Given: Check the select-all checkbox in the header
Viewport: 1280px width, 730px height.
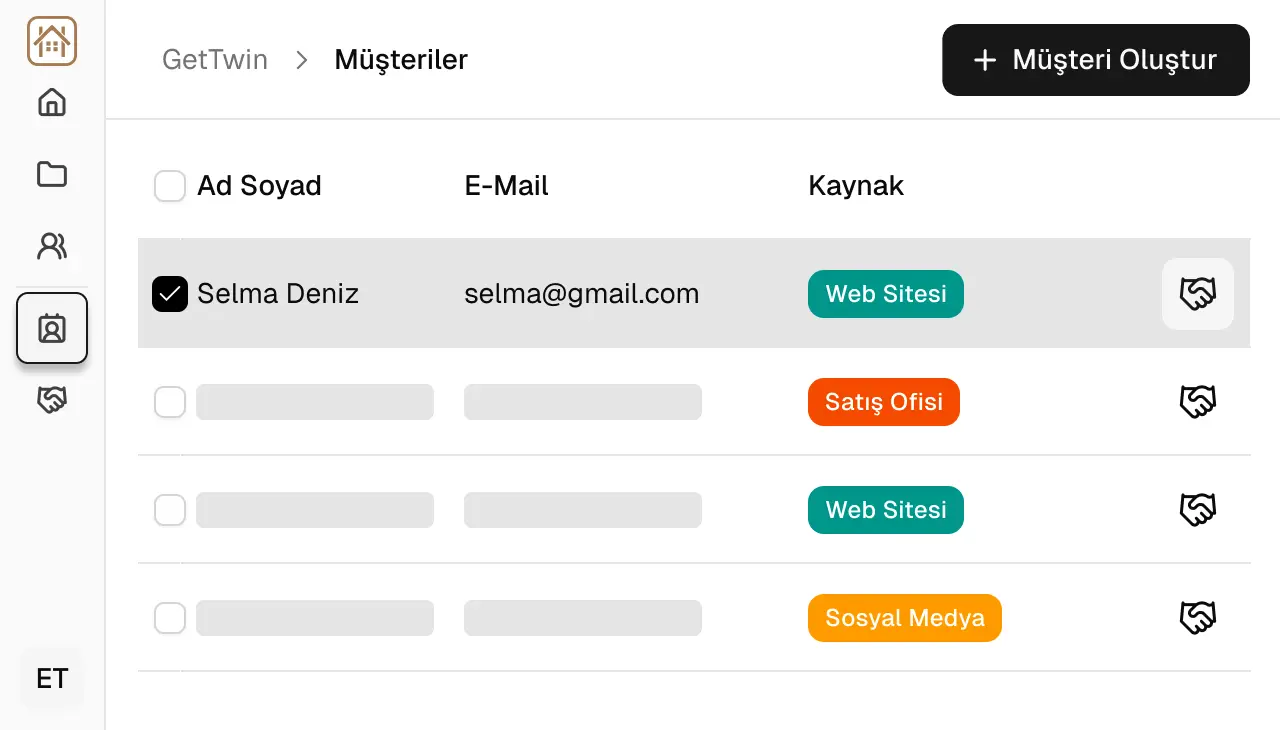Looking at the screenshot, I should [x=170, y=186].
